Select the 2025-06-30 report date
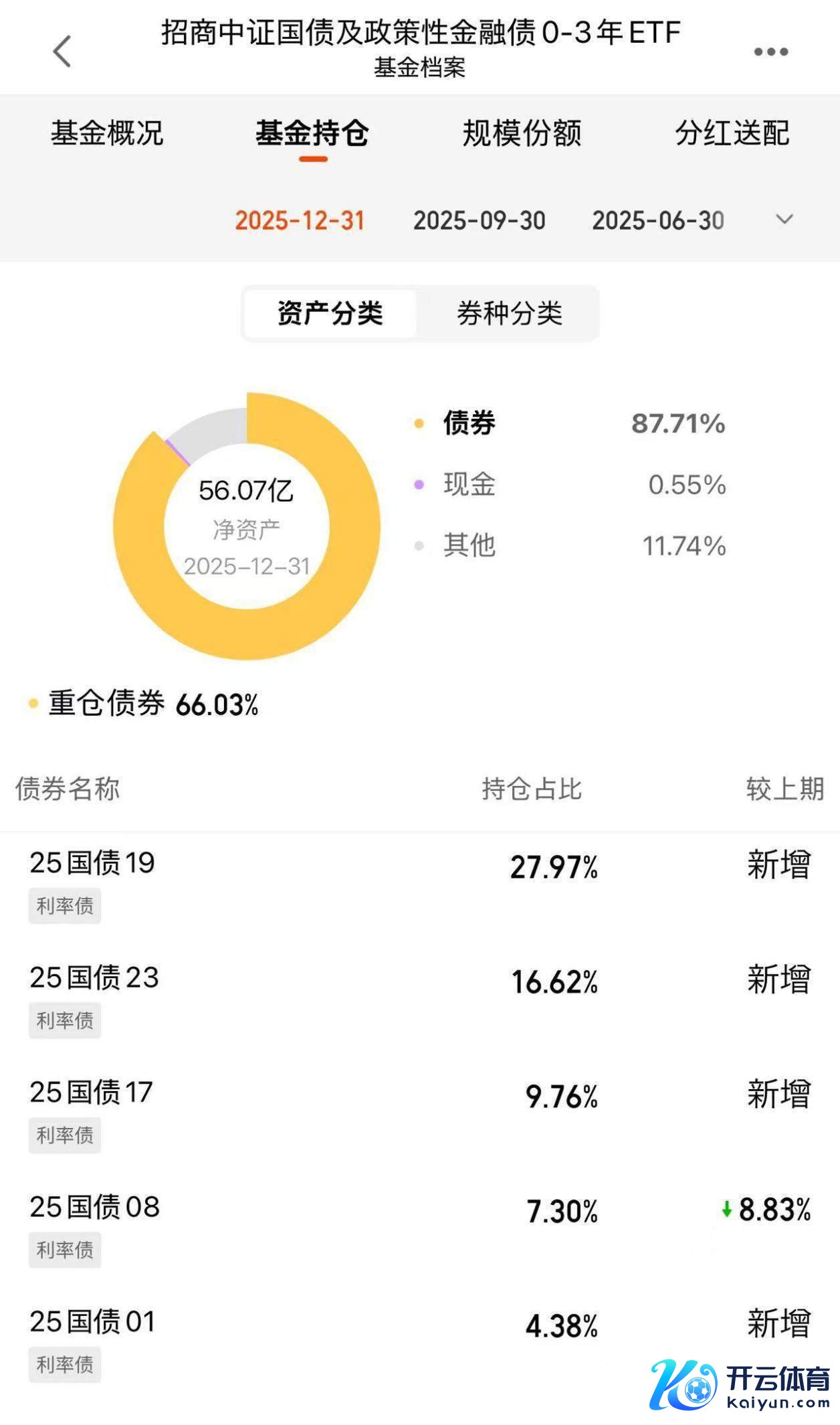Screen dimensions: 840x1425 tap(658, 221)
